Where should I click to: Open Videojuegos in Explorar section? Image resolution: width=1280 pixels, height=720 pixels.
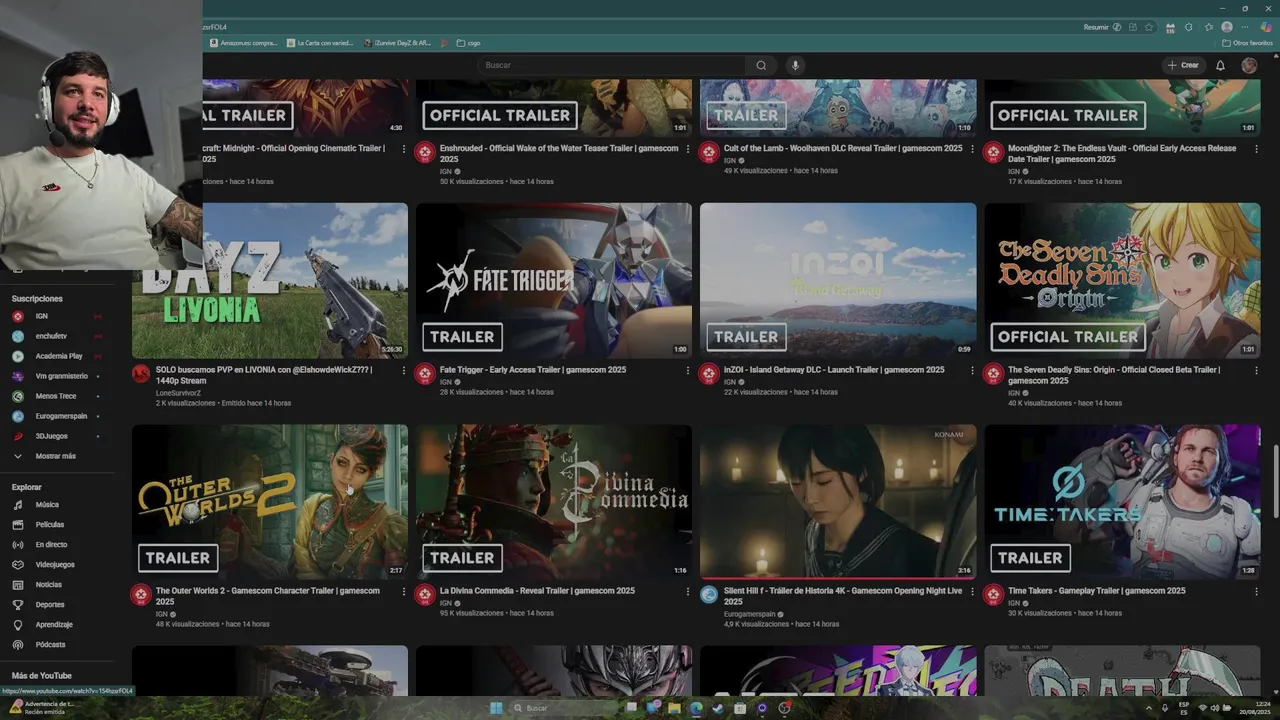57,565
